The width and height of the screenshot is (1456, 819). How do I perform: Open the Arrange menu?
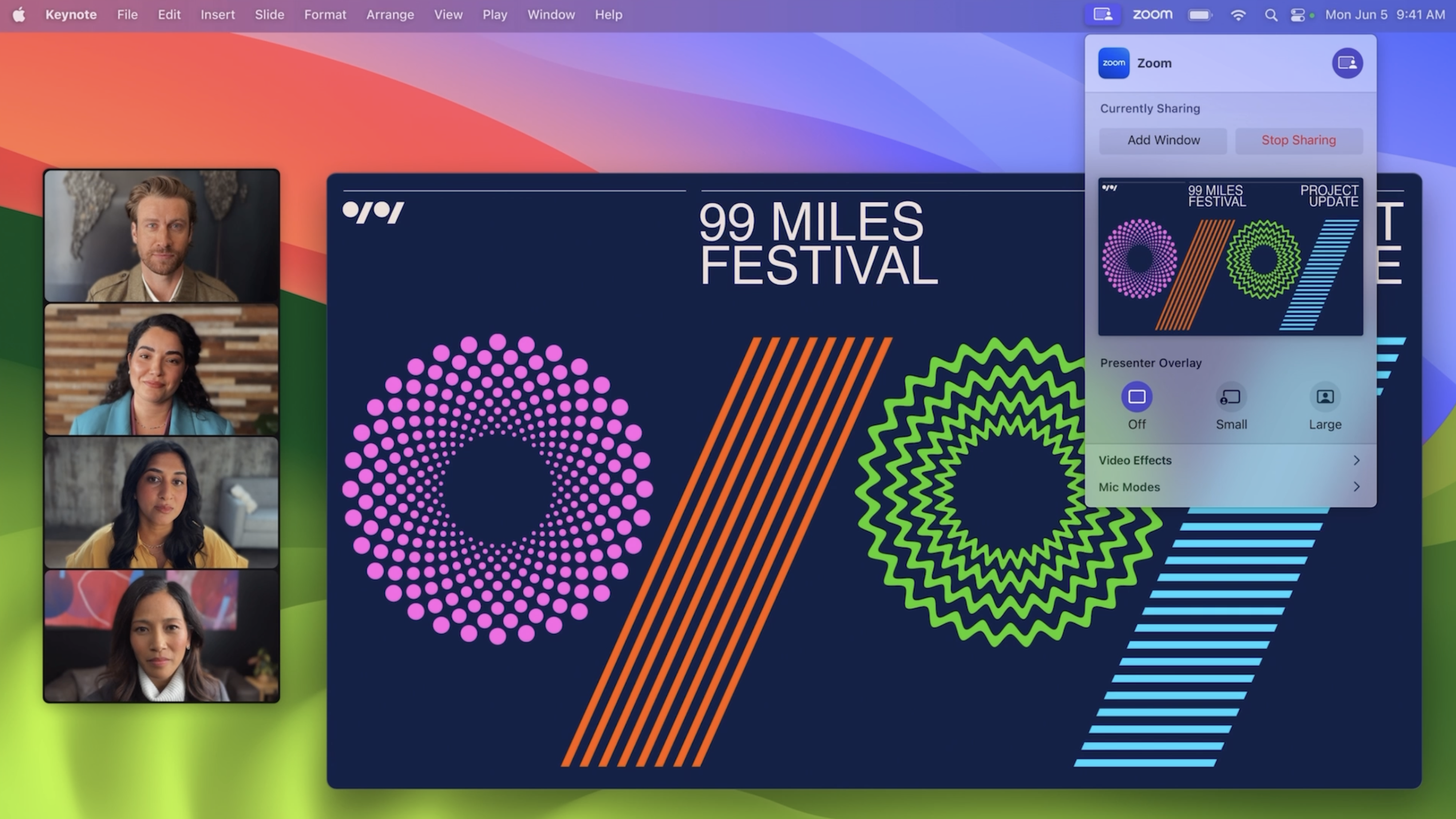pyautogui.click(x=389, y=15)
